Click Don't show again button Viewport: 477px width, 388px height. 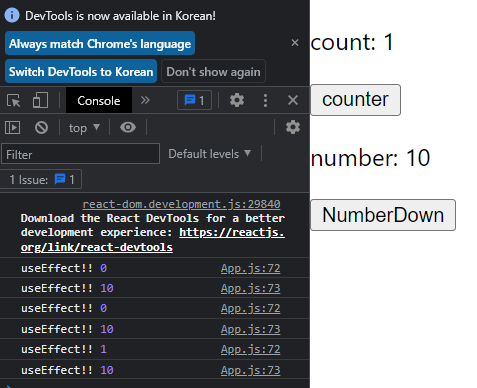[213, 71]
